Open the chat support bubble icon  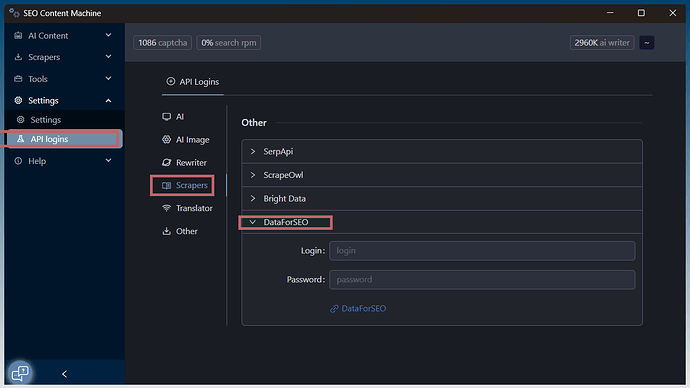pos(20,373)
